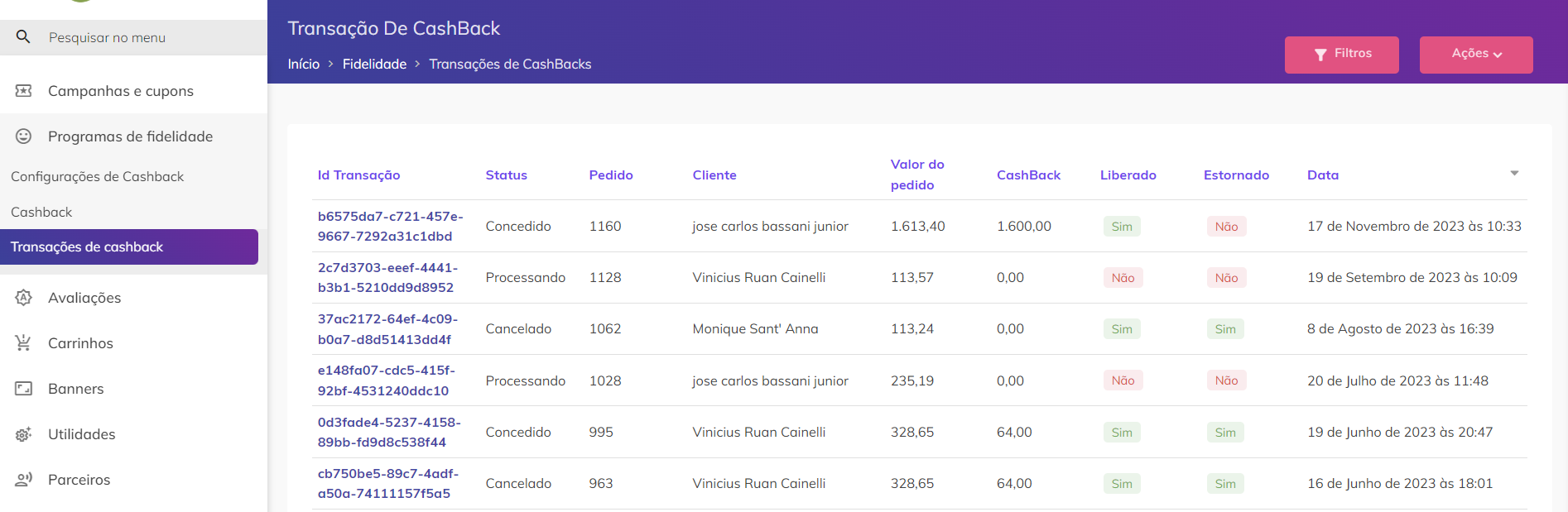Click the Campanhas e cupons ticket icon
The width and height of the screenshot is (1568, 512).
(23, 91)
